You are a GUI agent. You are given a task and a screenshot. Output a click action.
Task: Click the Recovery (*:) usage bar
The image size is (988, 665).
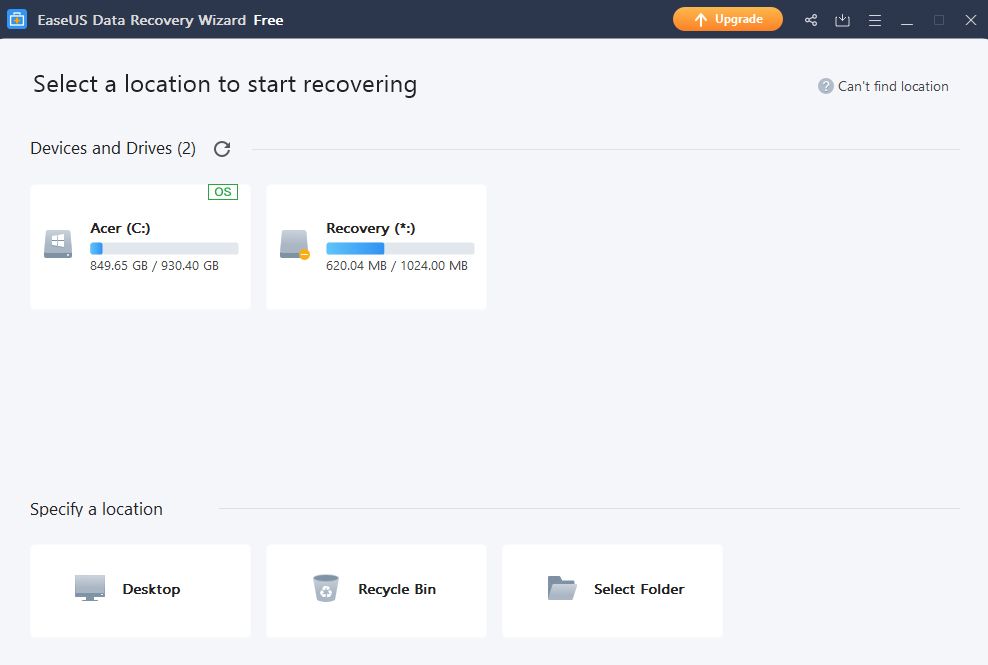click(x=400, y=248)
